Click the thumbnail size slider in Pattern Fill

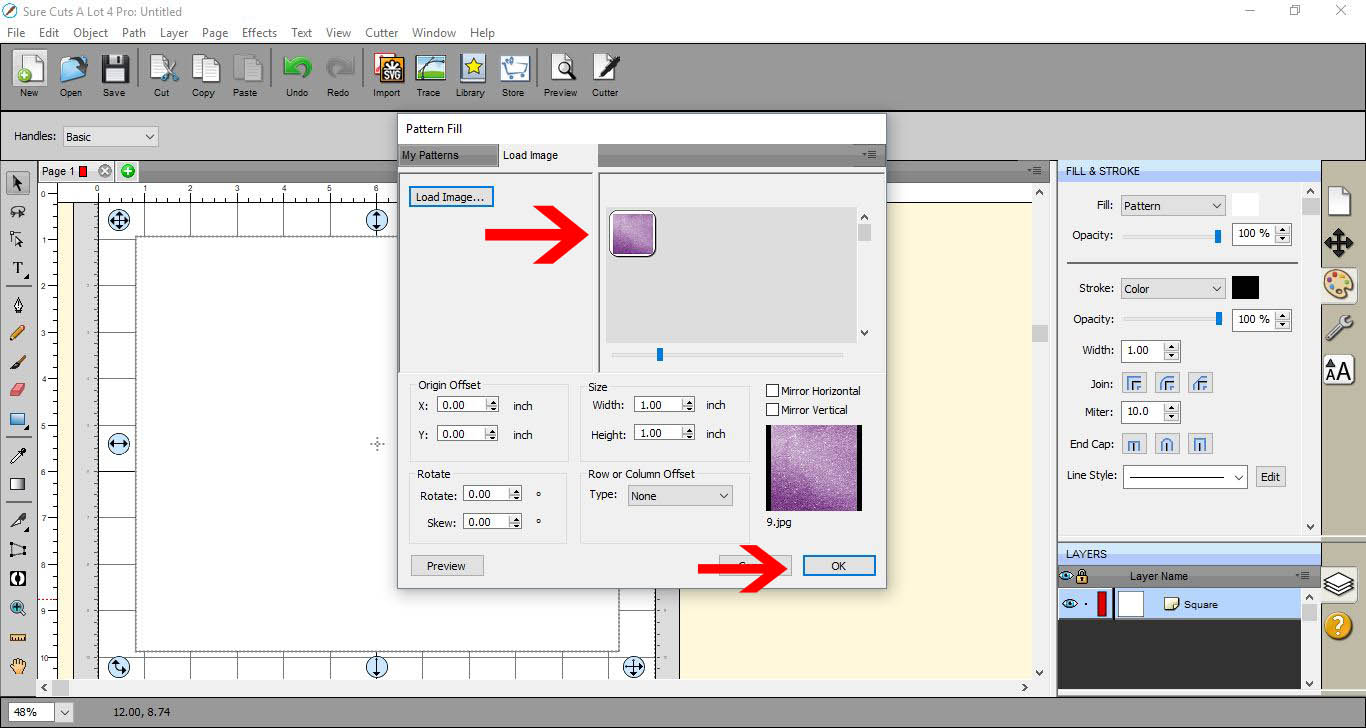click(x=660, y=354)
